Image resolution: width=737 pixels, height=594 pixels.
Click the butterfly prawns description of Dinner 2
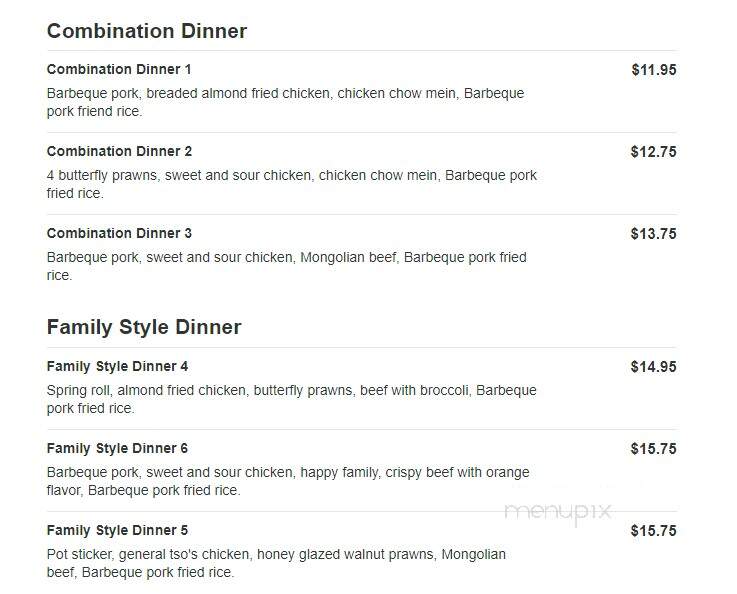tap(291, 184)
